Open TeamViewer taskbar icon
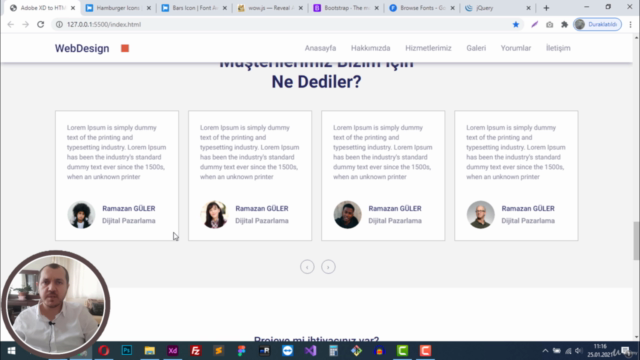This screenshot has height=360, width=640. pos(287,351)
